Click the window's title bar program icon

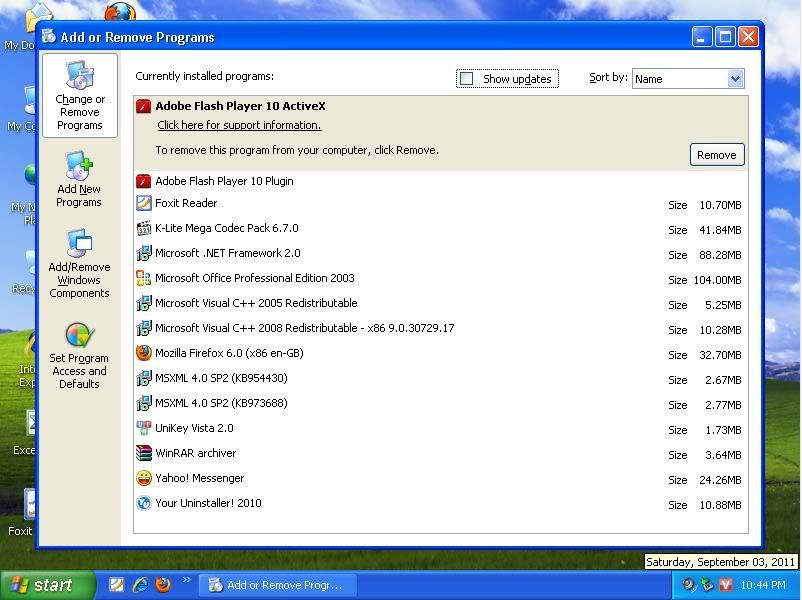click(49, 36)
